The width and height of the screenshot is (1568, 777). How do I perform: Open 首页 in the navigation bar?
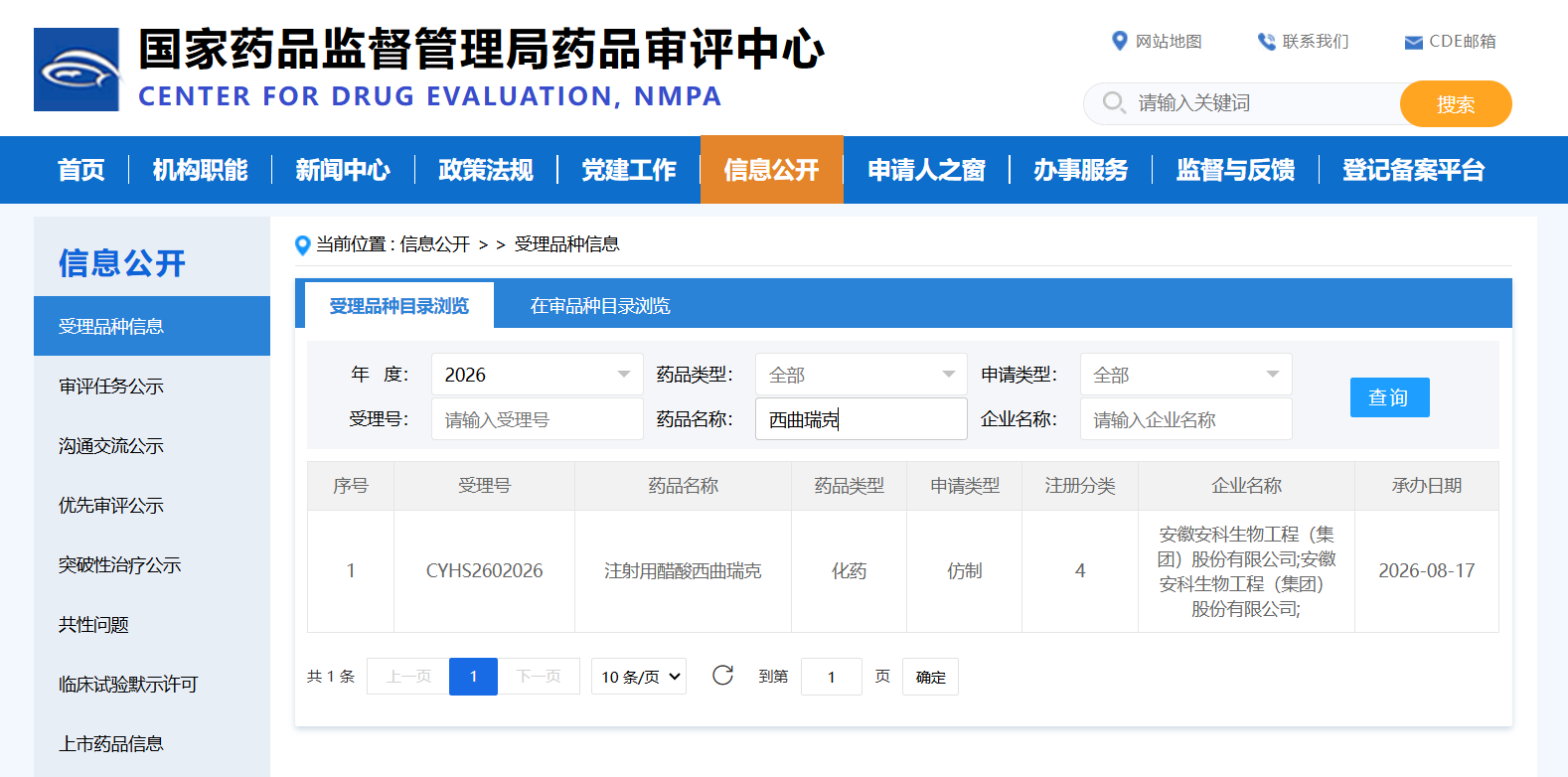coord(81,170)
